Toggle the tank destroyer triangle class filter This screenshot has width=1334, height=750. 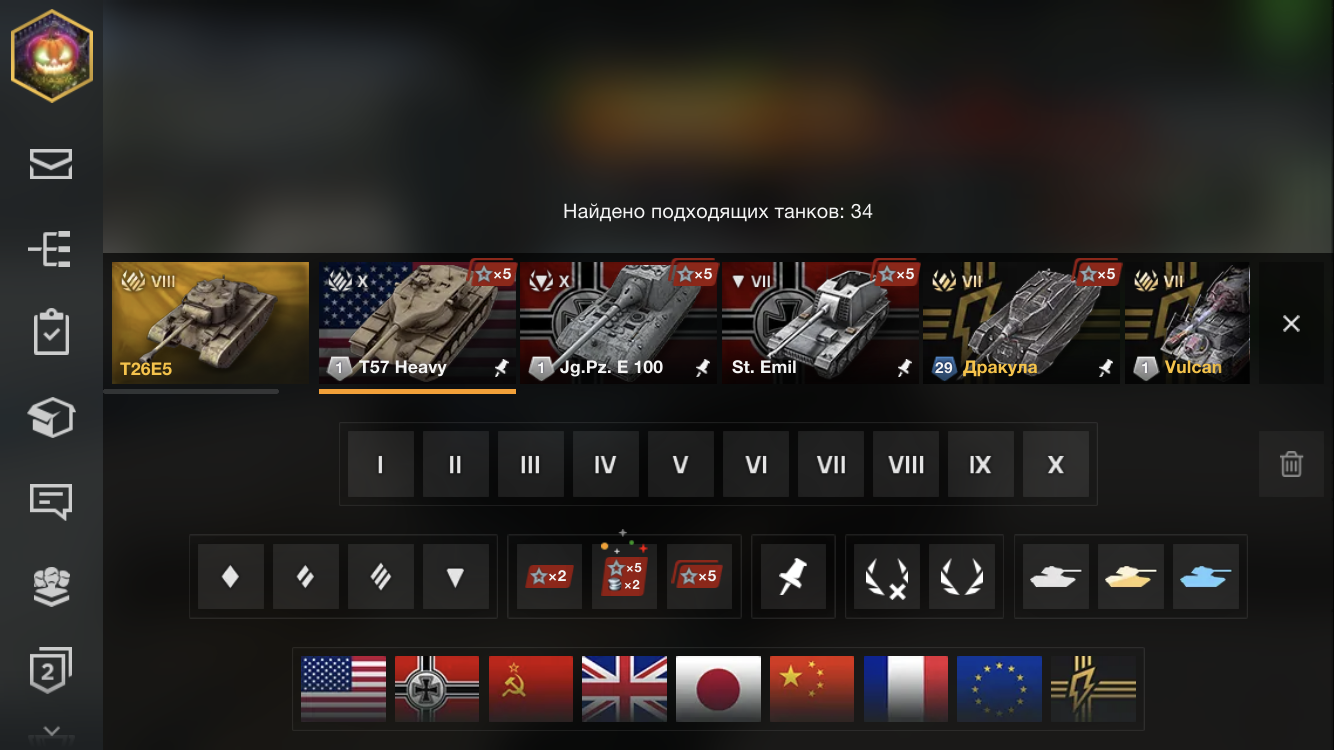point(456,577)
